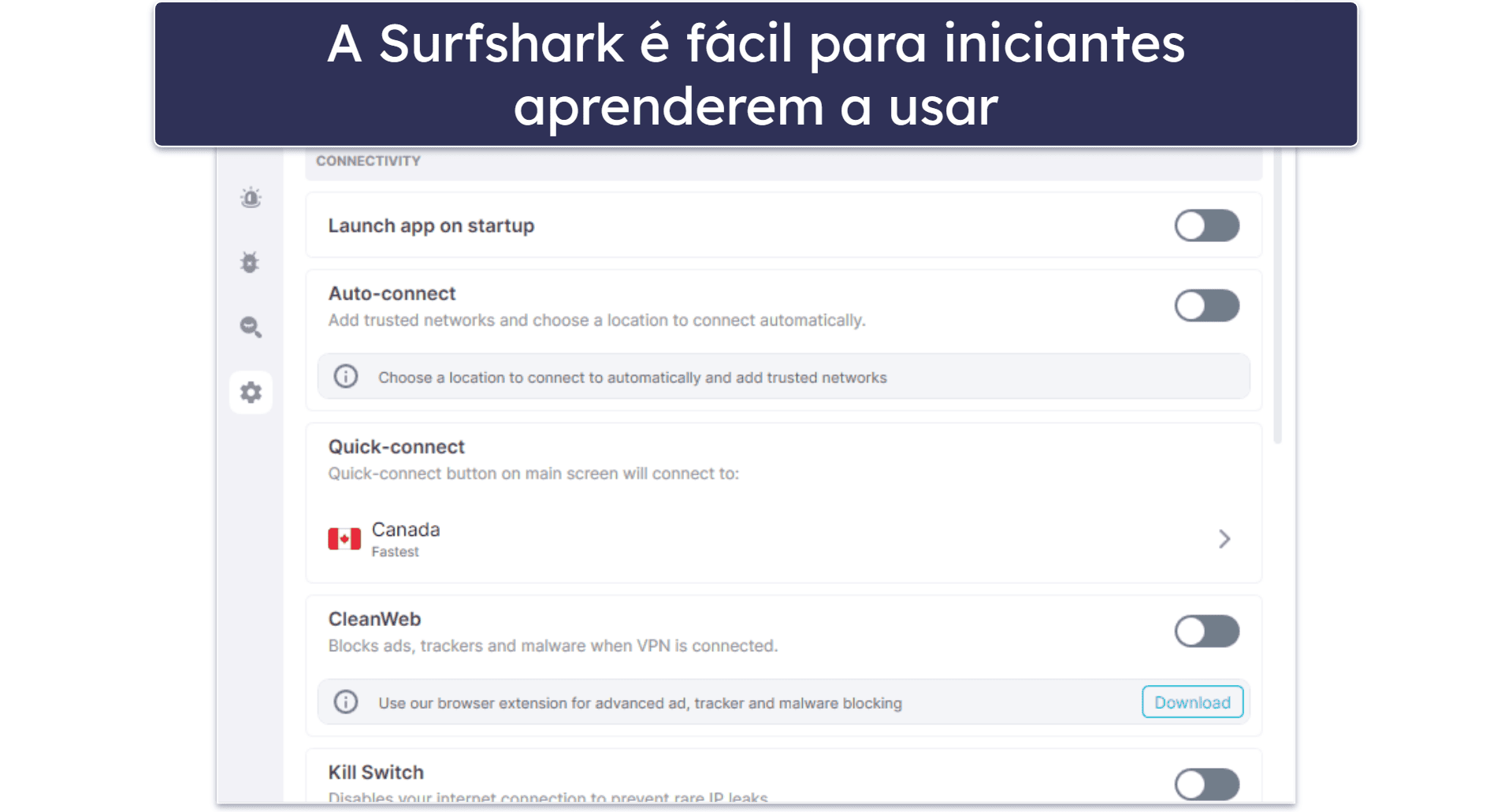Image resolution: width=1512 pixels, height=812 pixels.
Task: Click the info icon beside browser extension hint
Action: [345, 702]
